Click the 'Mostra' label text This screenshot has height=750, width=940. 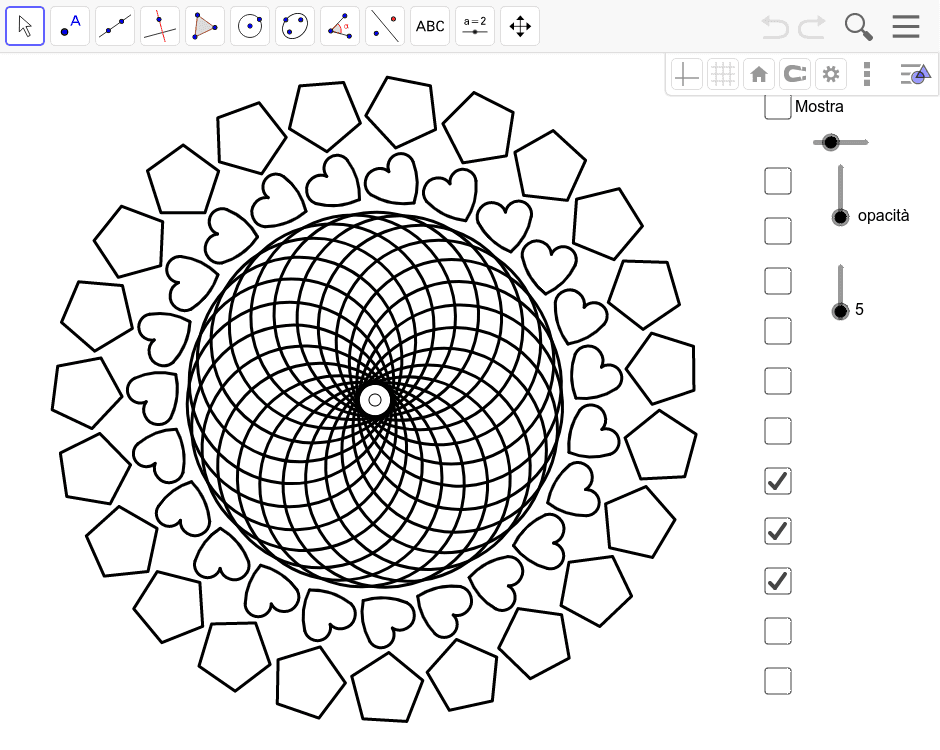point(819,107)
